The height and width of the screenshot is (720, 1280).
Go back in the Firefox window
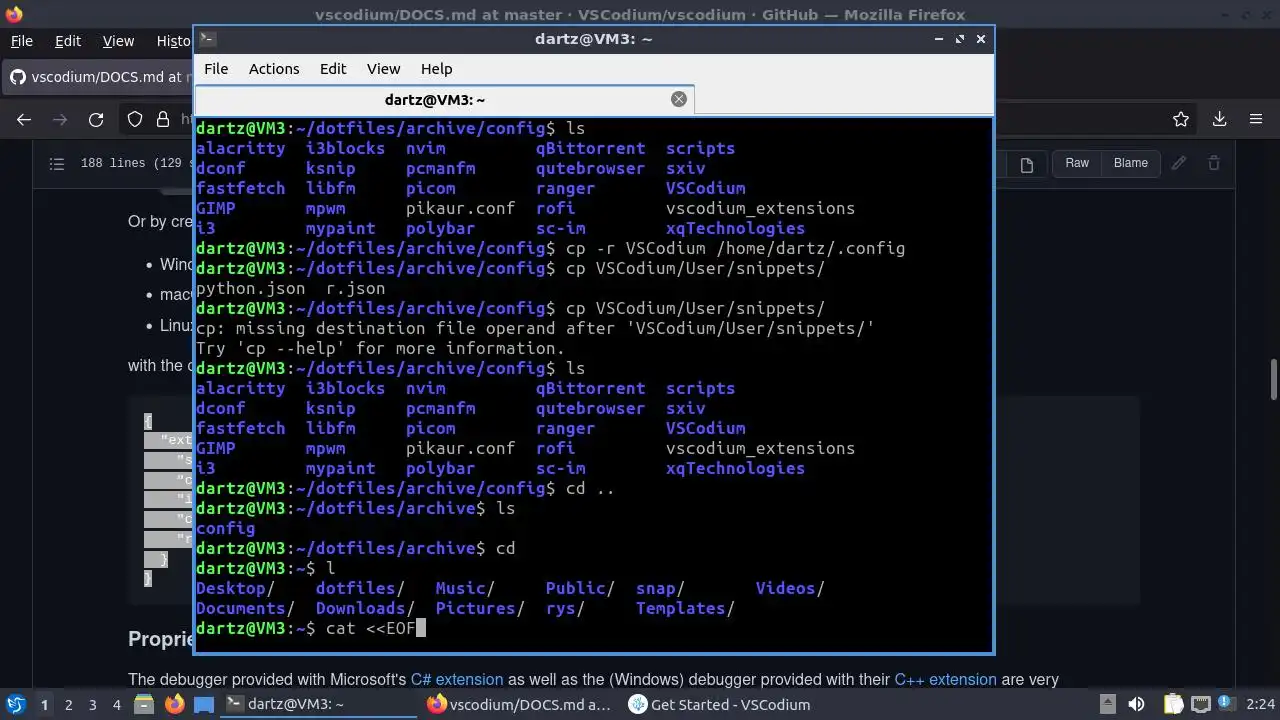point(24,119)
